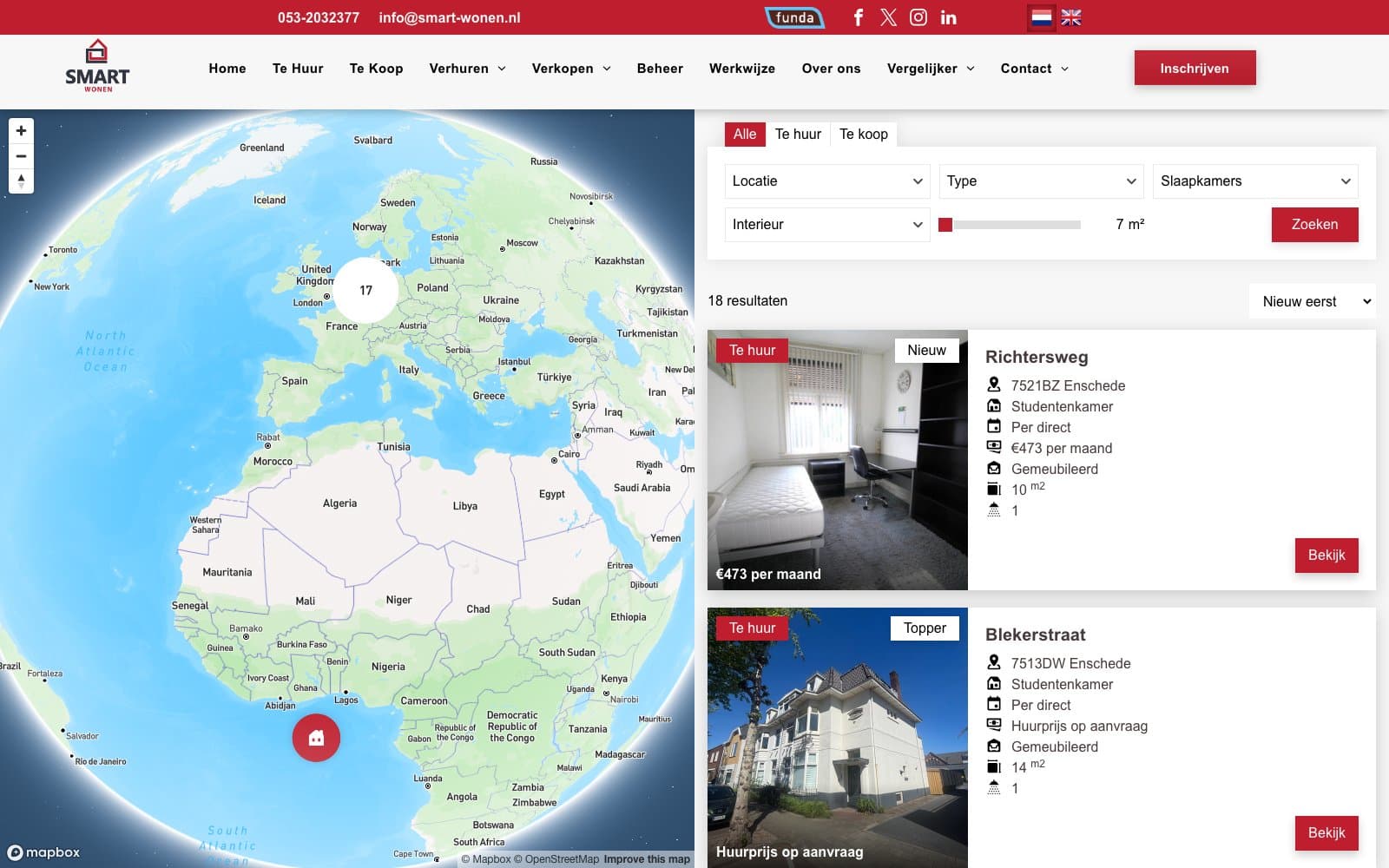
Task: Open the Instagram icon
Action: pos(918,17)
